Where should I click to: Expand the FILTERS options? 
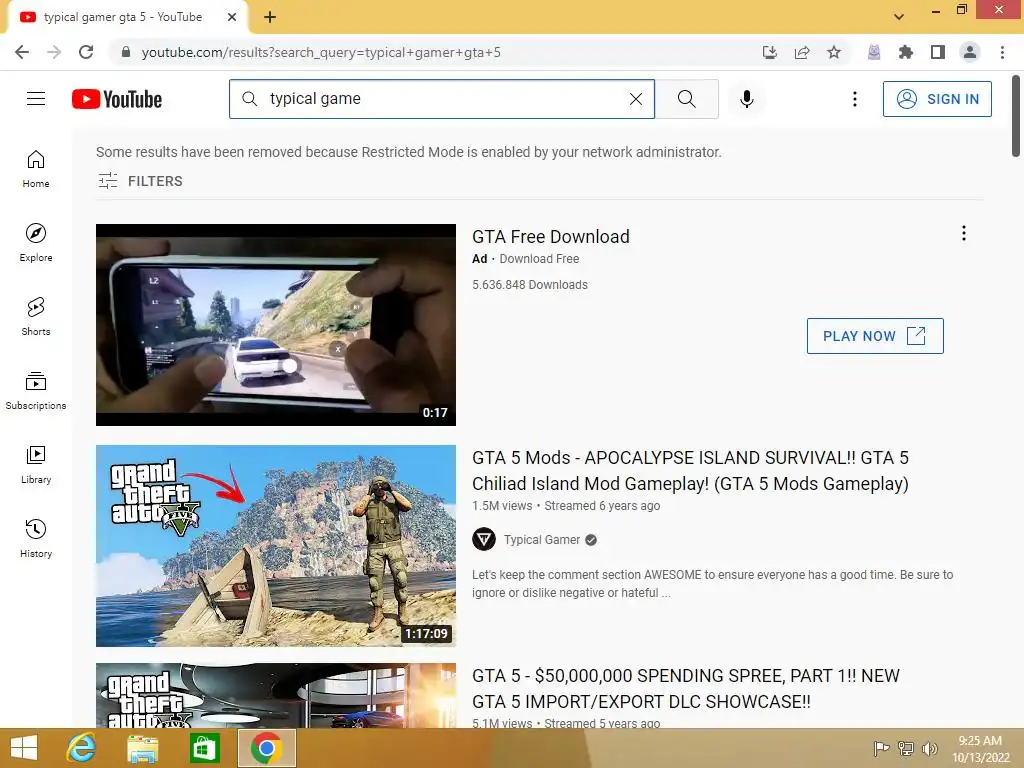tap(140, 181)
